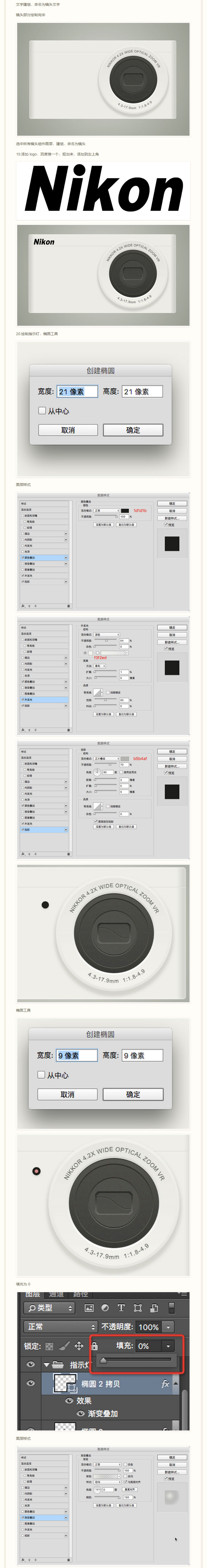
Task: Click 确定 in the 21 像素 ellipse dialog
Action: [x=133, y=430]
